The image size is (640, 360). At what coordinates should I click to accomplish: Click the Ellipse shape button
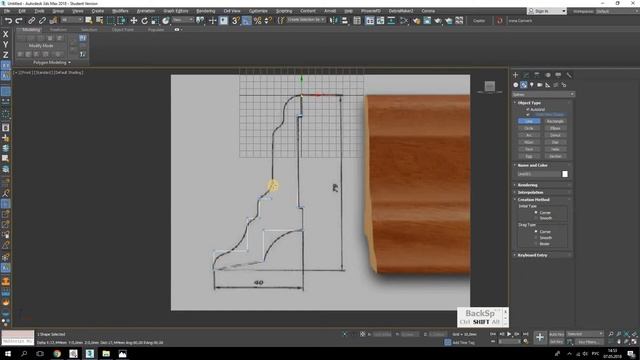[555, 128]
